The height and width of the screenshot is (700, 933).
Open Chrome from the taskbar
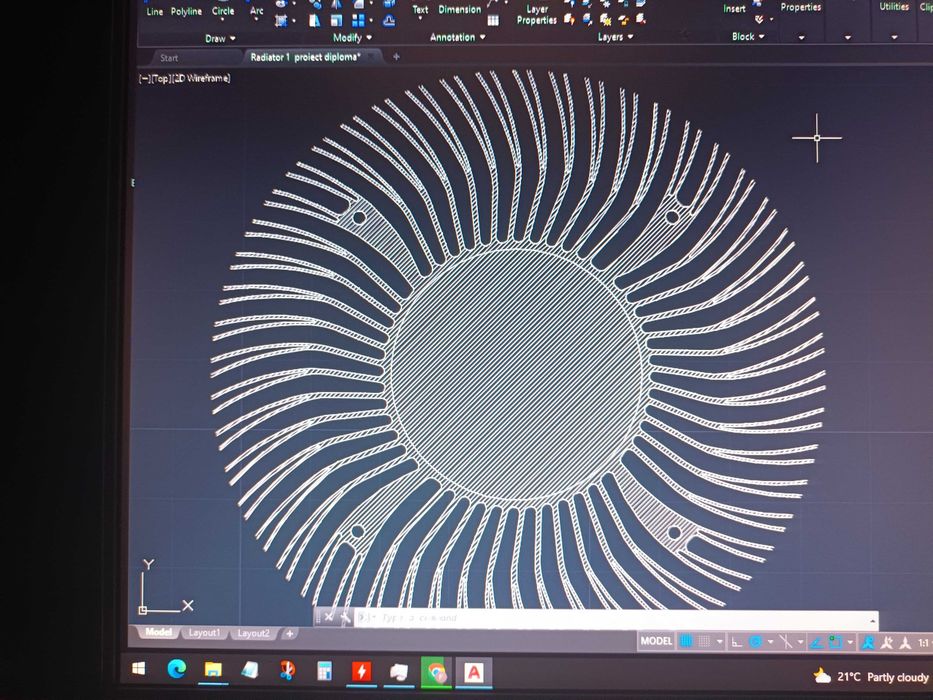click(x=436, y=673)
